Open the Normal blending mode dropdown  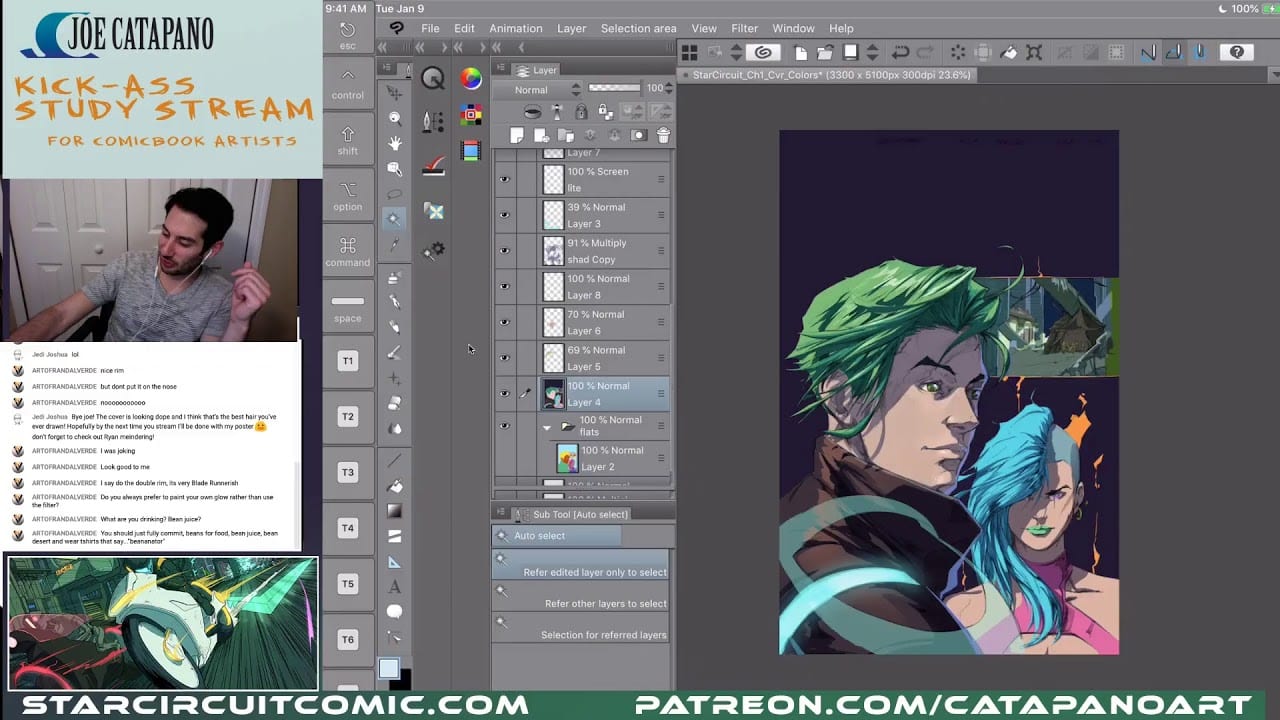(x=546, y=90)
